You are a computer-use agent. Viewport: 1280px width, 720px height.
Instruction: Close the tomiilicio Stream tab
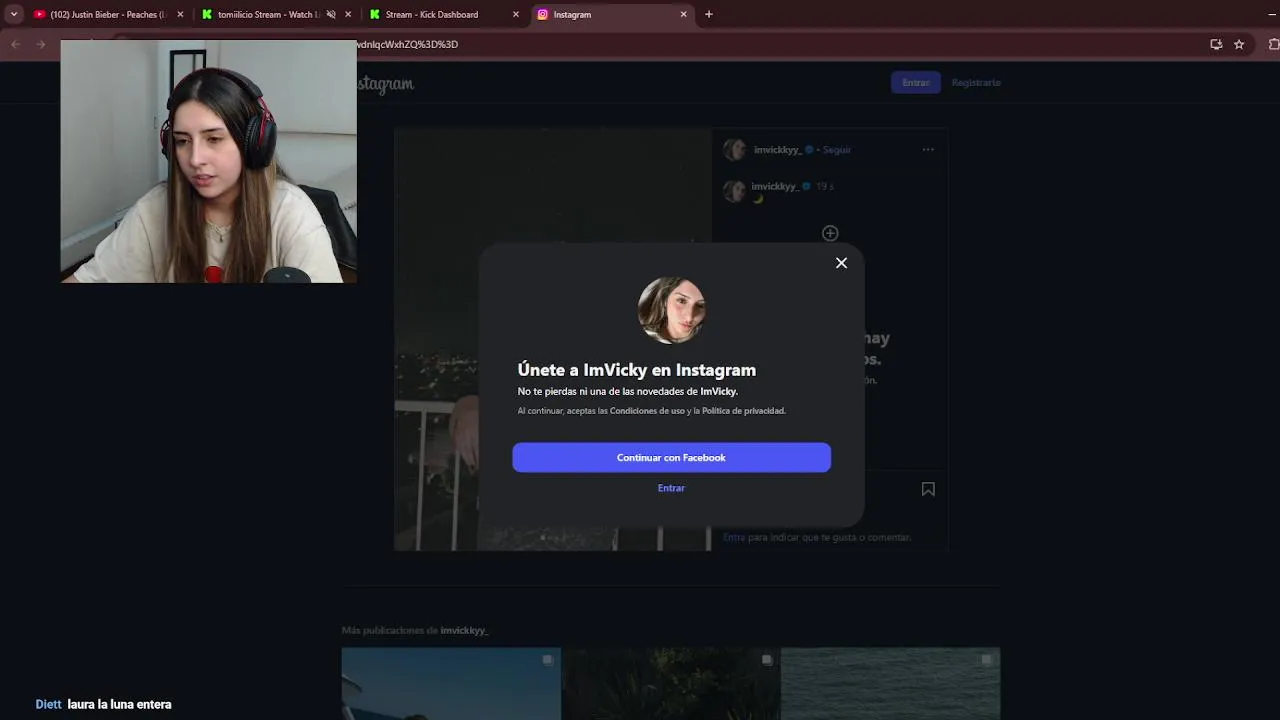(348, 14)
